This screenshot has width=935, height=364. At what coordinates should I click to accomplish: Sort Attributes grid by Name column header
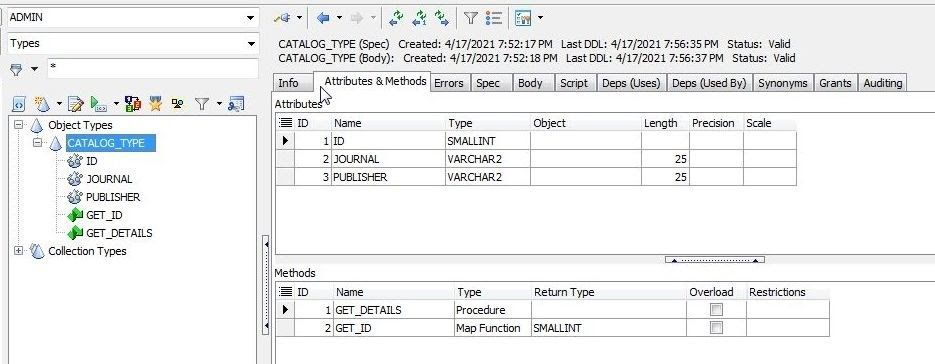(x=388, y=124)
